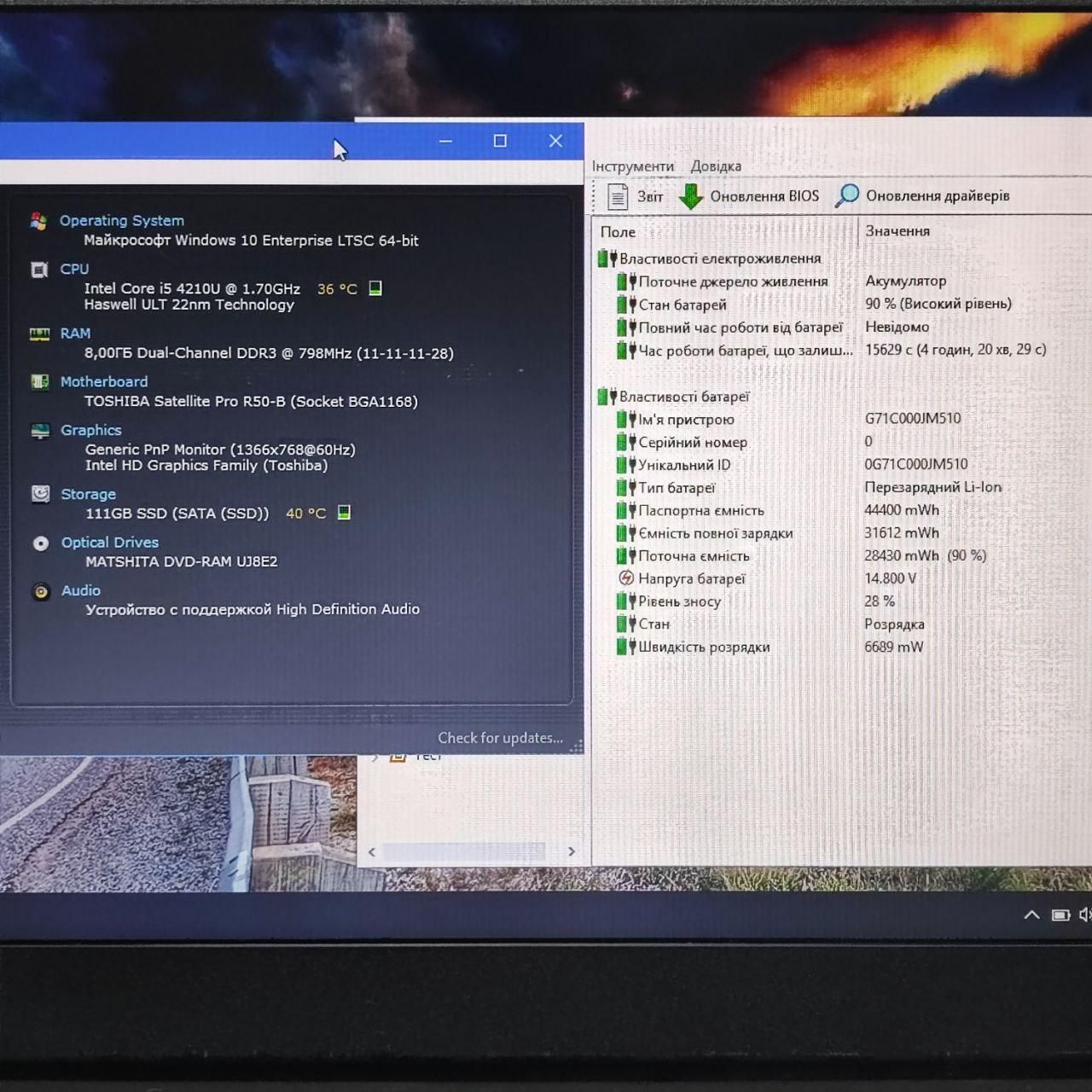Click the 31612 mWh value cell
Viewport: 1092px width, 1092px height.
pyautogui.click(x=902, y=532)
